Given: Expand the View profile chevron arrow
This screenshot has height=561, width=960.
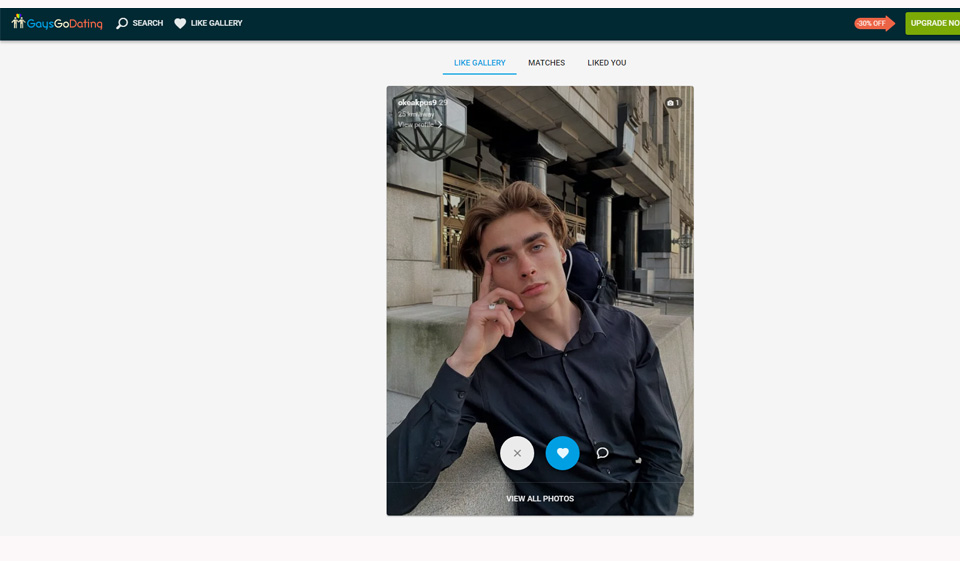Looking at the screenshot, I should pyautogui.click(x=439, y=125).
